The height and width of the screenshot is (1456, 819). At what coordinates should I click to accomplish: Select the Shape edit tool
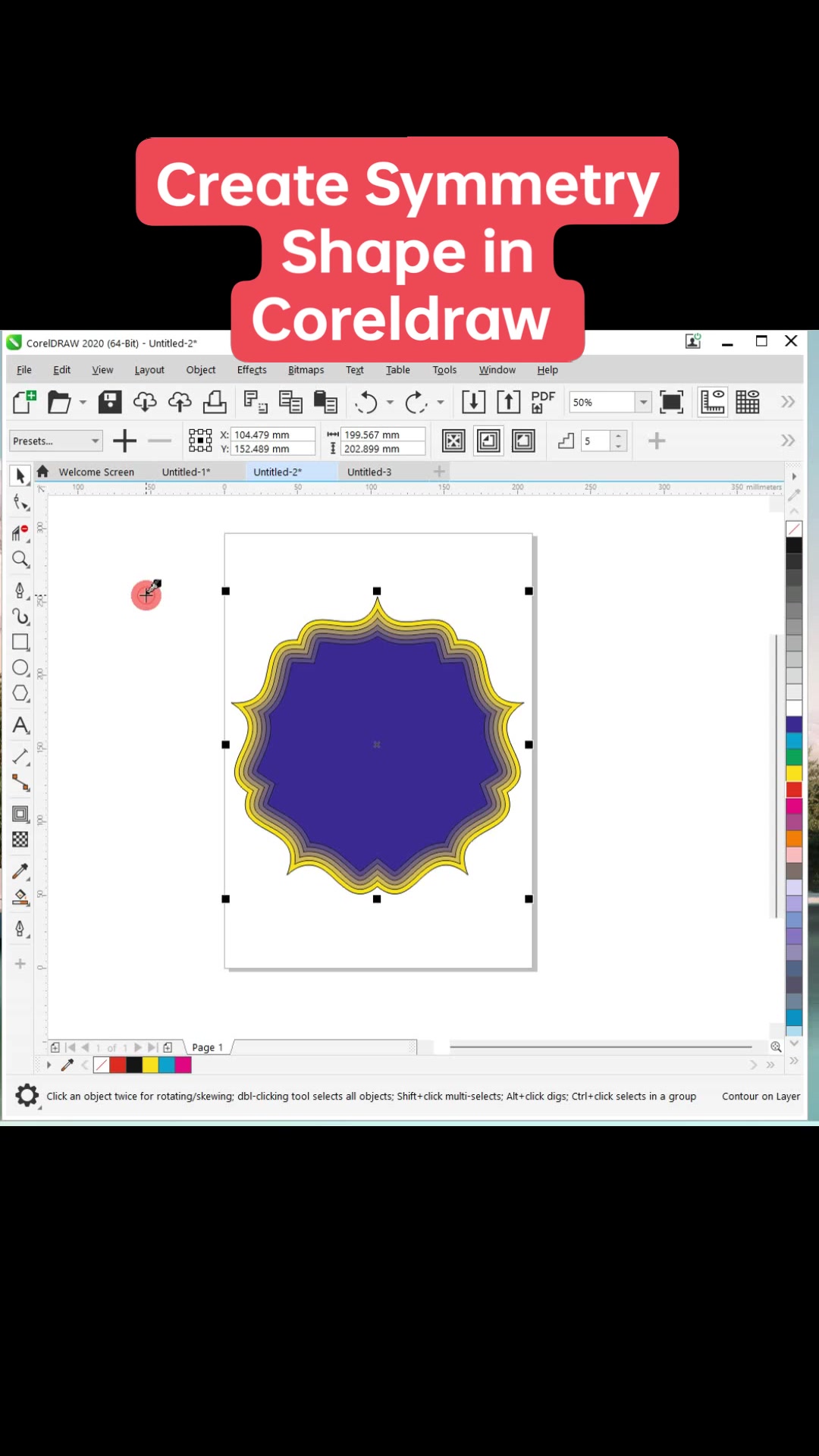point(20,504)
